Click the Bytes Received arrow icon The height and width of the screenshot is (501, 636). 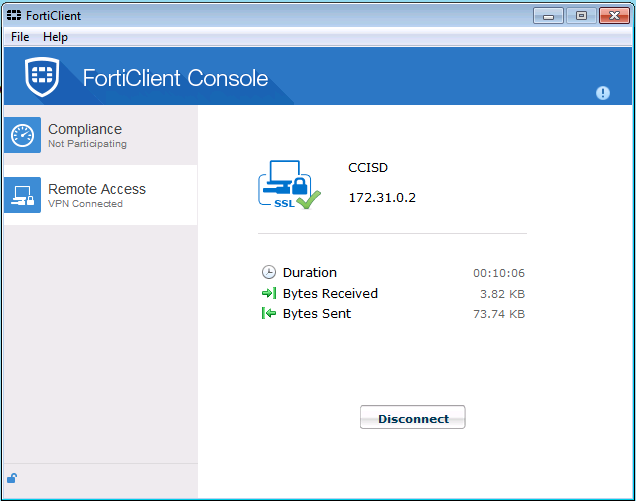(269, 293)
